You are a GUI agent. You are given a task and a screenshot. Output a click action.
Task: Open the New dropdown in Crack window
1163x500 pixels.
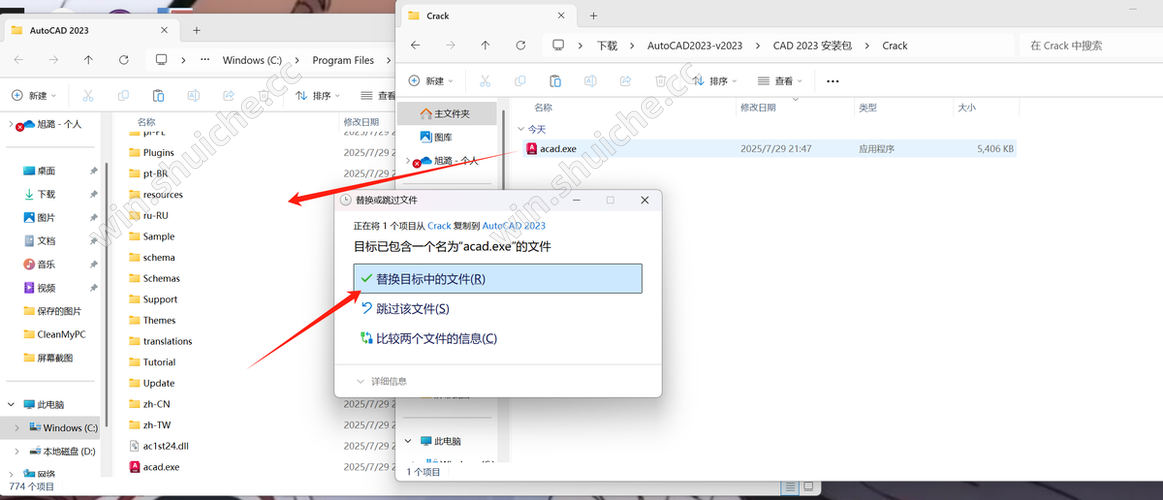coord(430,81)
